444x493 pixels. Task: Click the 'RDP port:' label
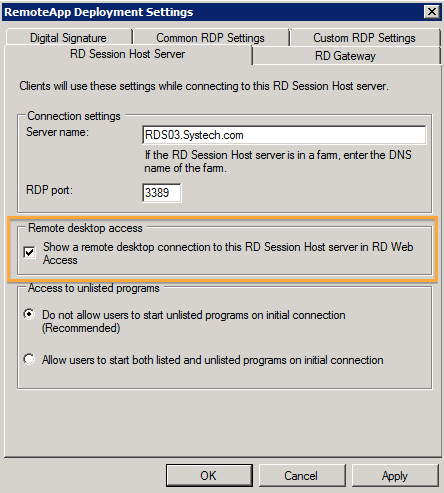pyautogui.click(x=49, y=190)
